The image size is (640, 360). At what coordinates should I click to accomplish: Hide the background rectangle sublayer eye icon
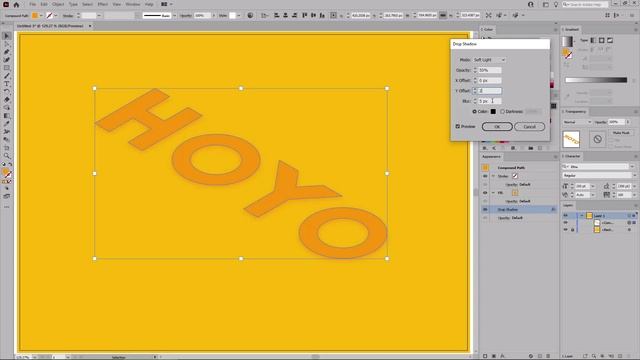pos(566,230)
